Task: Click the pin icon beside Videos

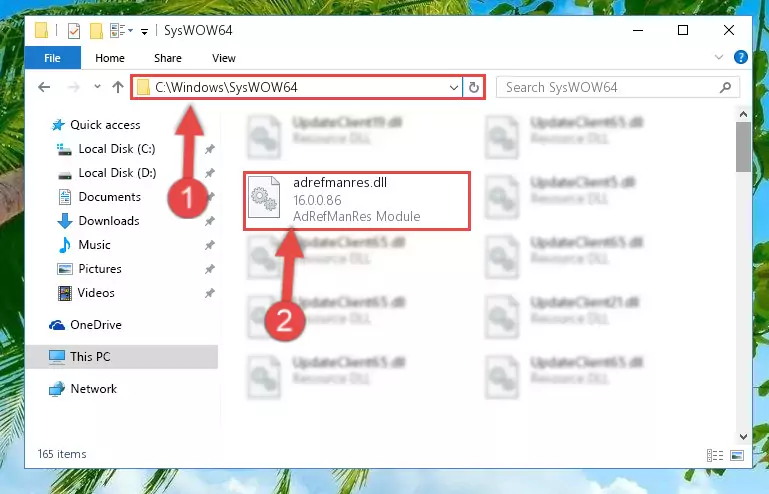Action: pos(209,293)
